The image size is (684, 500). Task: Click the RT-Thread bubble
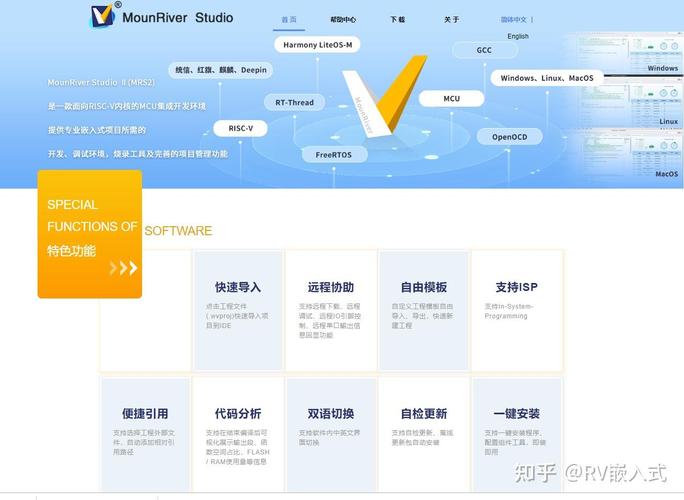294,103
